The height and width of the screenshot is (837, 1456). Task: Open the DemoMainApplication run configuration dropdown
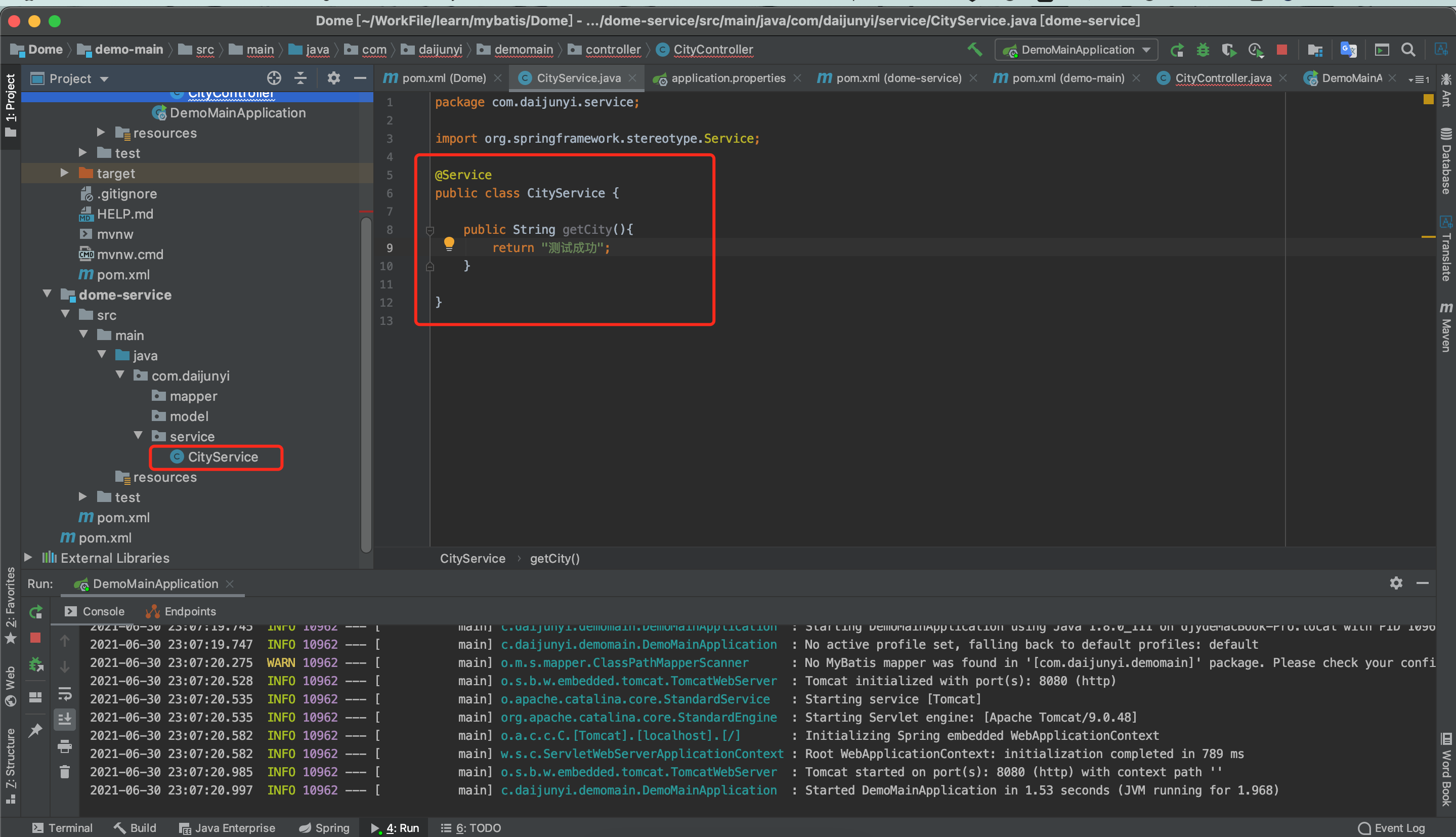click(x=1076, y=50)
